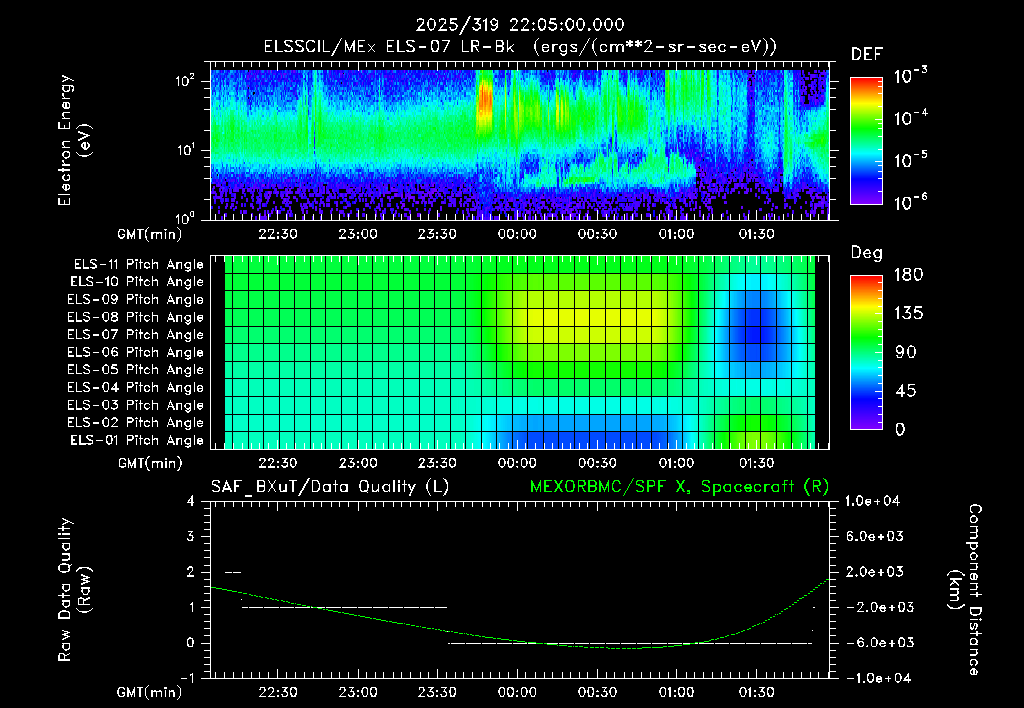Click the 1.0e+04 right axis value
The height and width of the screenshot is (708, 1024).
click(x=872, y=502)
